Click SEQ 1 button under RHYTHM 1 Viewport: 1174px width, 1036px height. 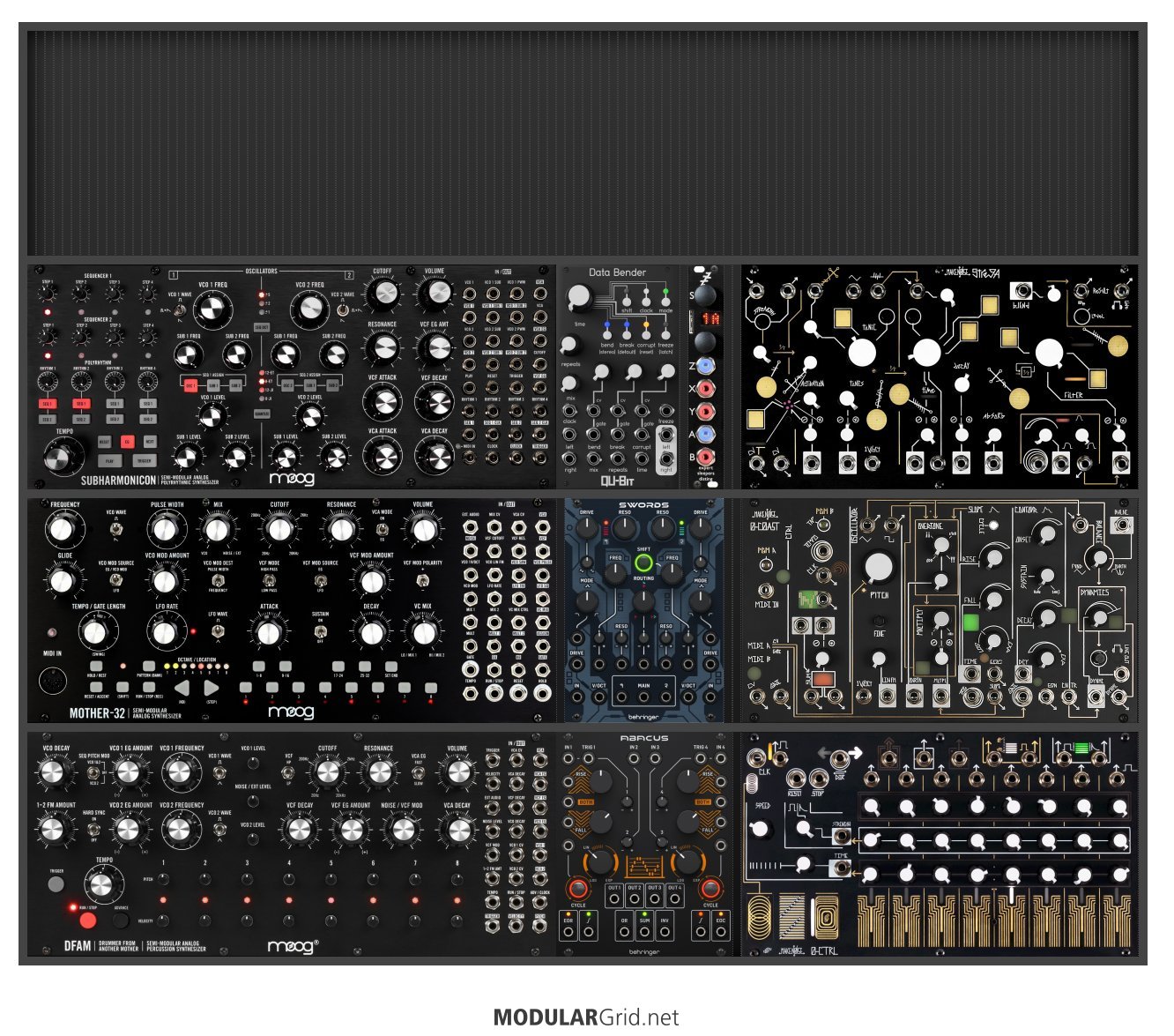(48, 404)
